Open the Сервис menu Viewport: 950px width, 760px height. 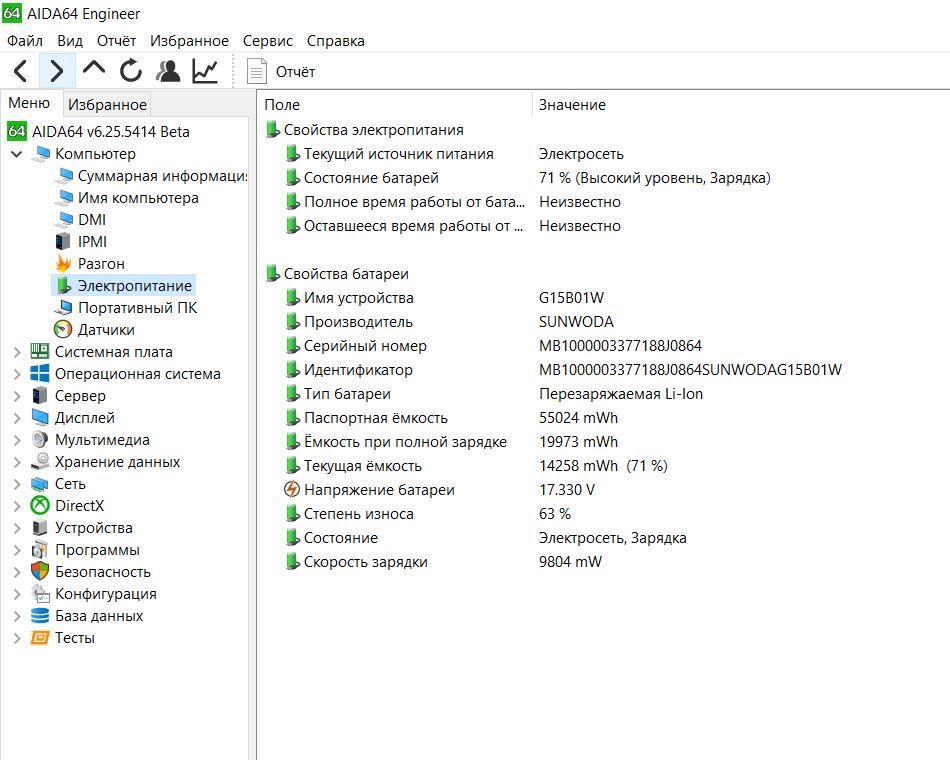pos(268,41)
